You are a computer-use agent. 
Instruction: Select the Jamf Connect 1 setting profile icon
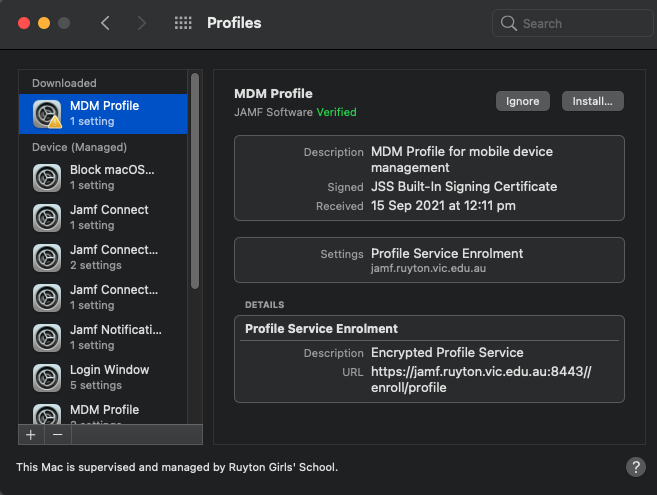47,218
